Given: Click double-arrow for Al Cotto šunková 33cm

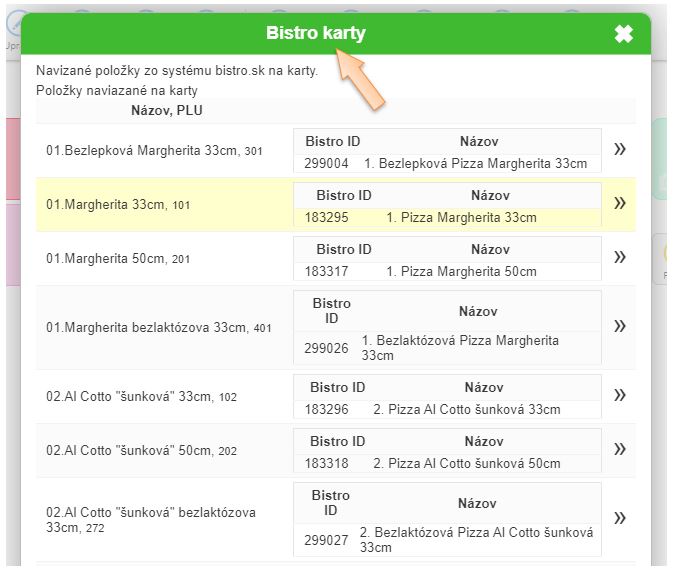Looking at the screenshot, I should pyautogui.click(x=619, y=395).
